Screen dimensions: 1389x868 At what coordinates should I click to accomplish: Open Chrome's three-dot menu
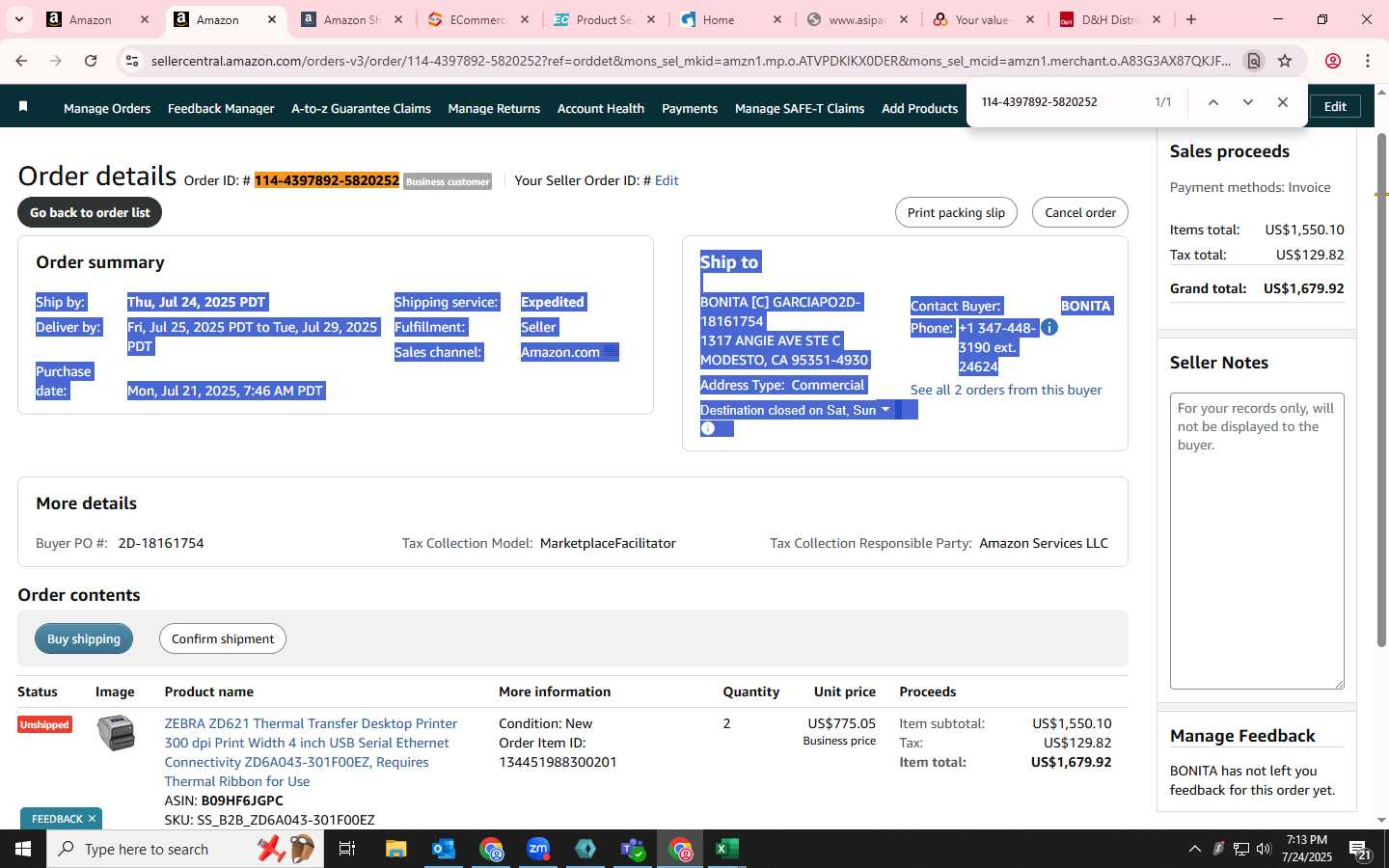(x=1368, y=61)
